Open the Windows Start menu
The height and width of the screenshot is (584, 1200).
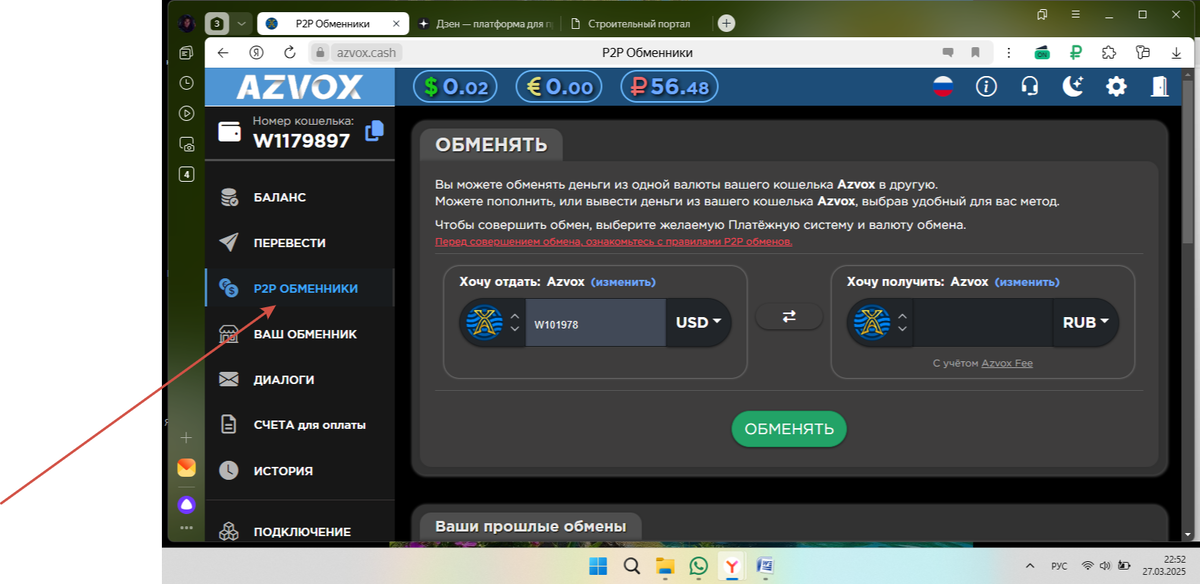pyautogui.click(x=597, y=567)
